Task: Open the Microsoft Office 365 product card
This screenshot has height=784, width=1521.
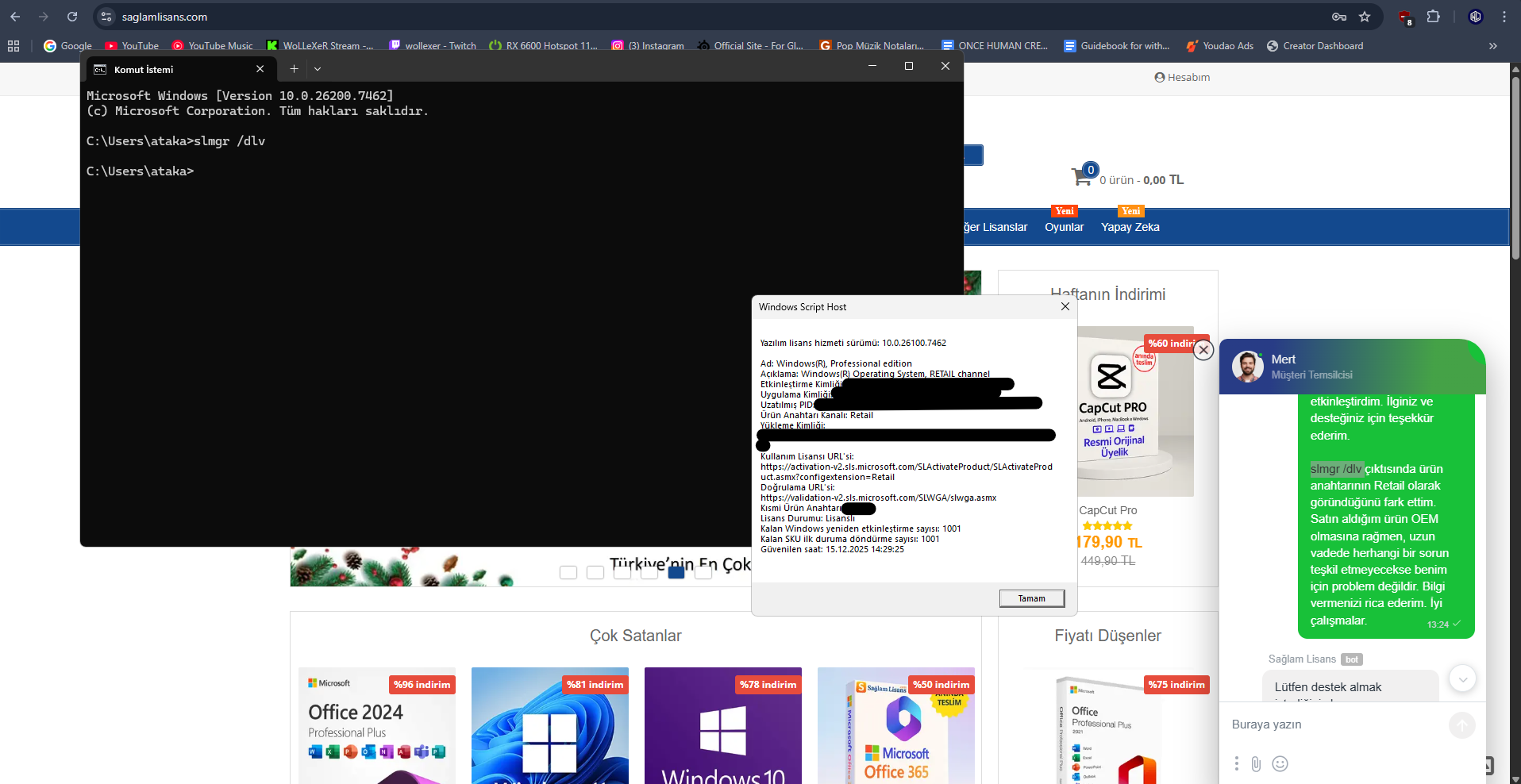Action: [x=896, y=725]
